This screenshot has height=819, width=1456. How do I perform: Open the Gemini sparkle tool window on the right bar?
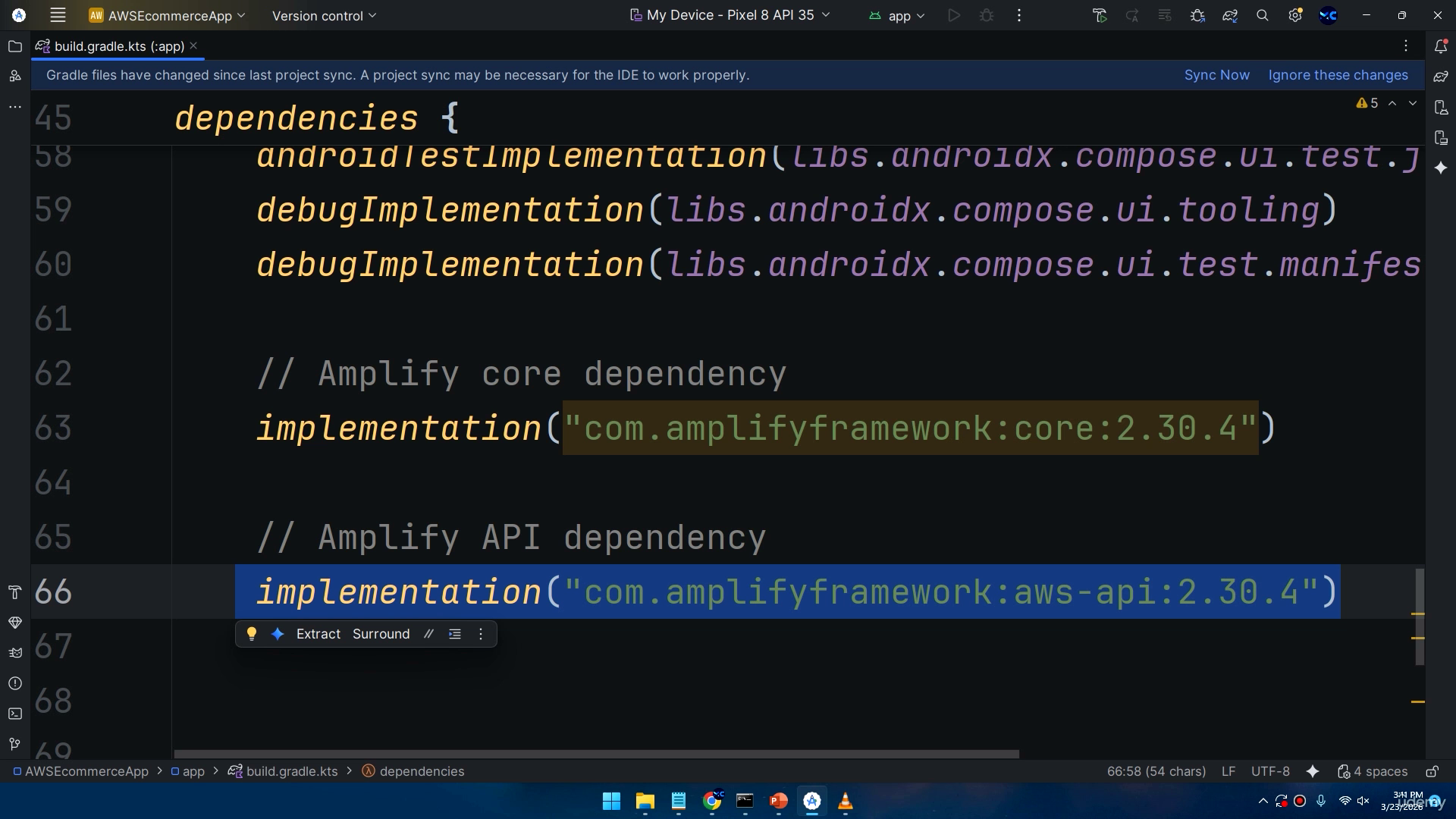(1441, 168)
